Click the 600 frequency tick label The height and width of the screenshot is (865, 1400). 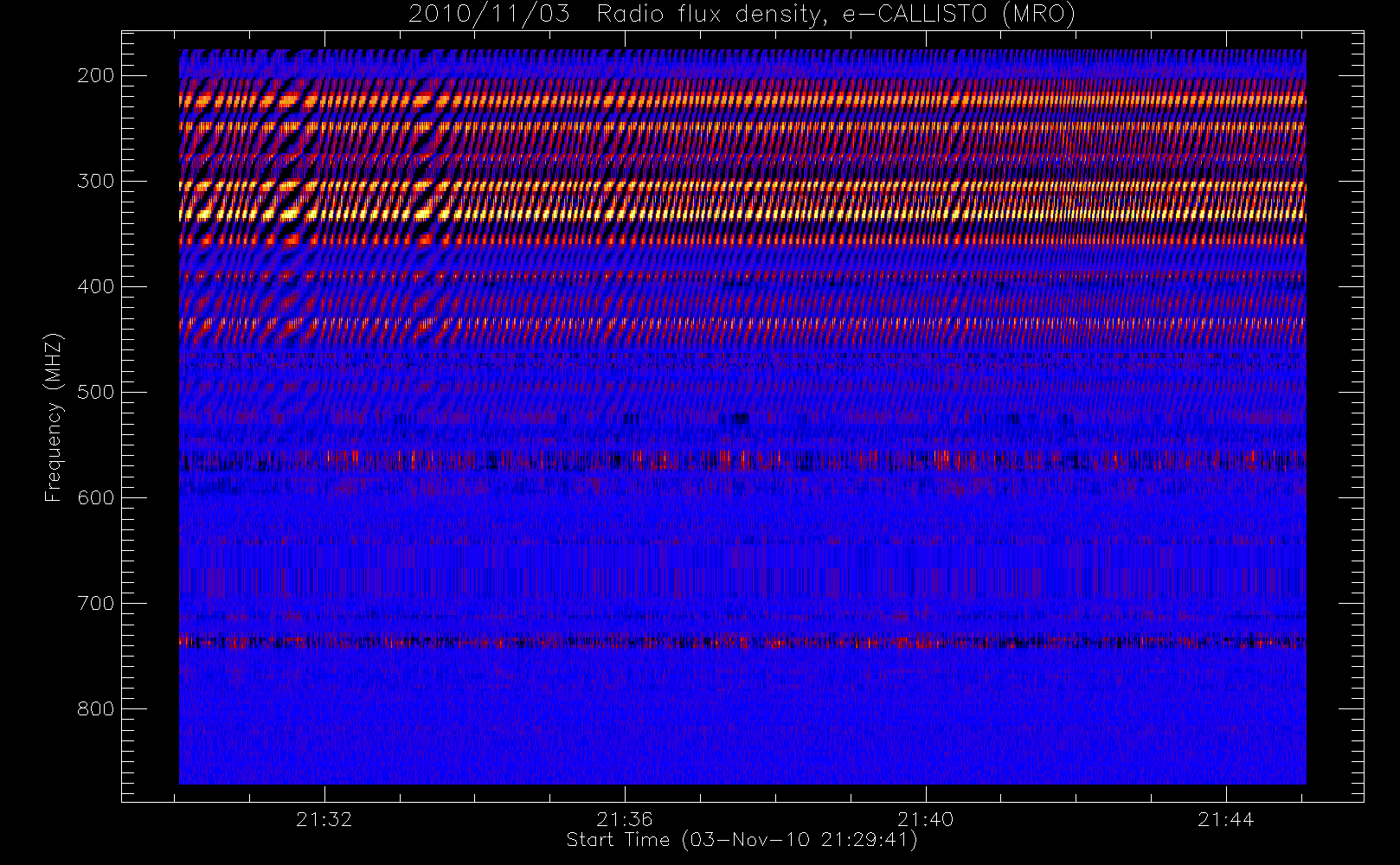coord(95,498)
